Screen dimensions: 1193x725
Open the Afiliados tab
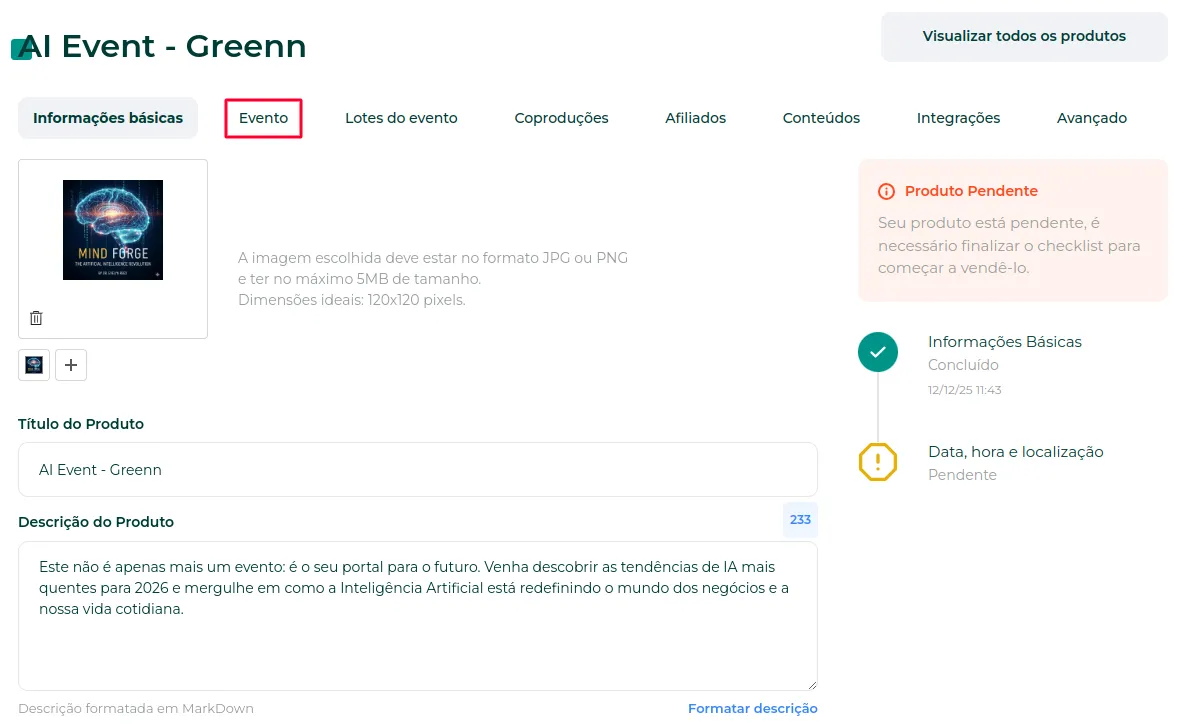click(695, 118)
